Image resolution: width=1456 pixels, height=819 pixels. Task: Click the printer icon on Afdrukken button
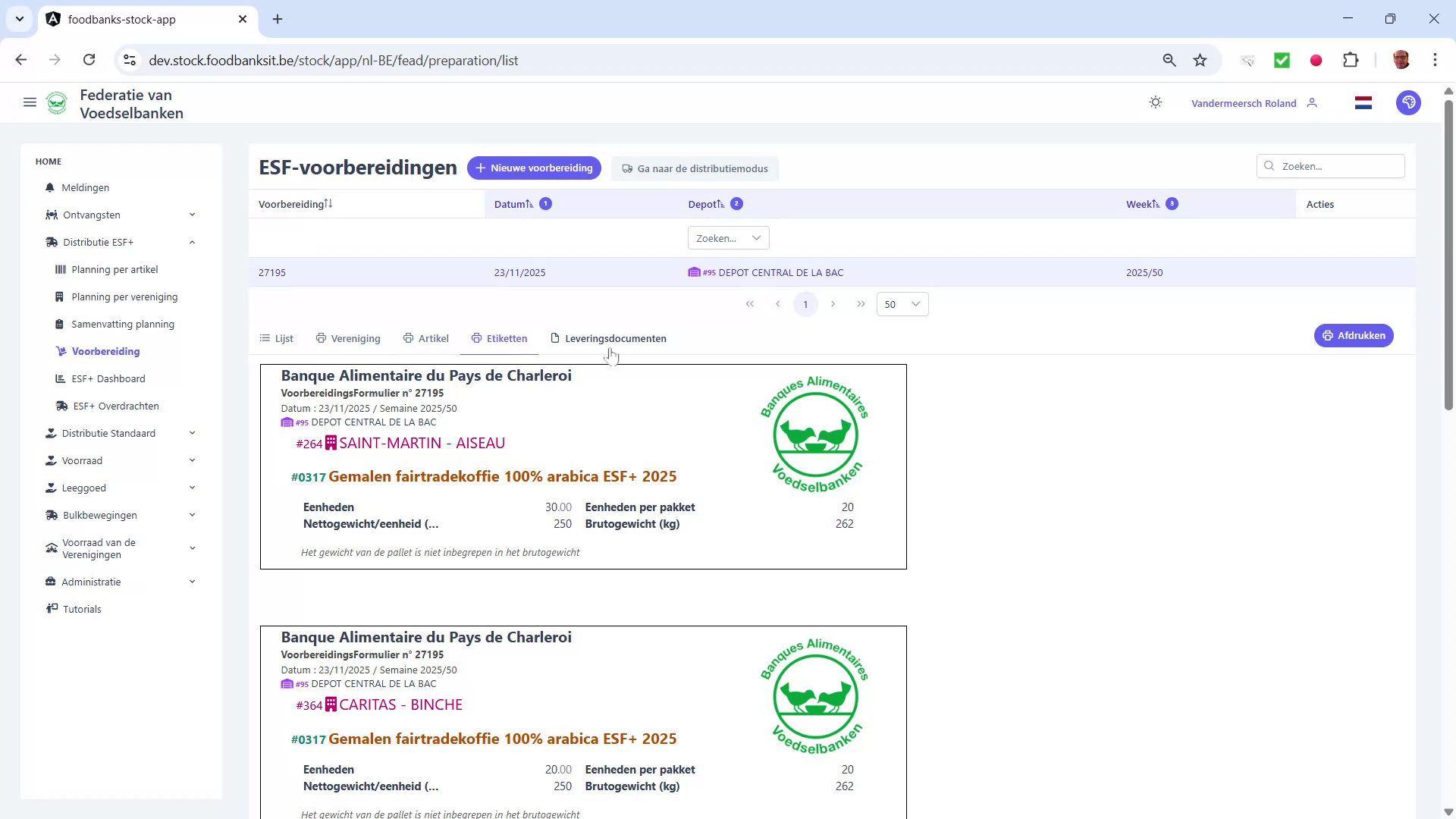point(1327,335)
